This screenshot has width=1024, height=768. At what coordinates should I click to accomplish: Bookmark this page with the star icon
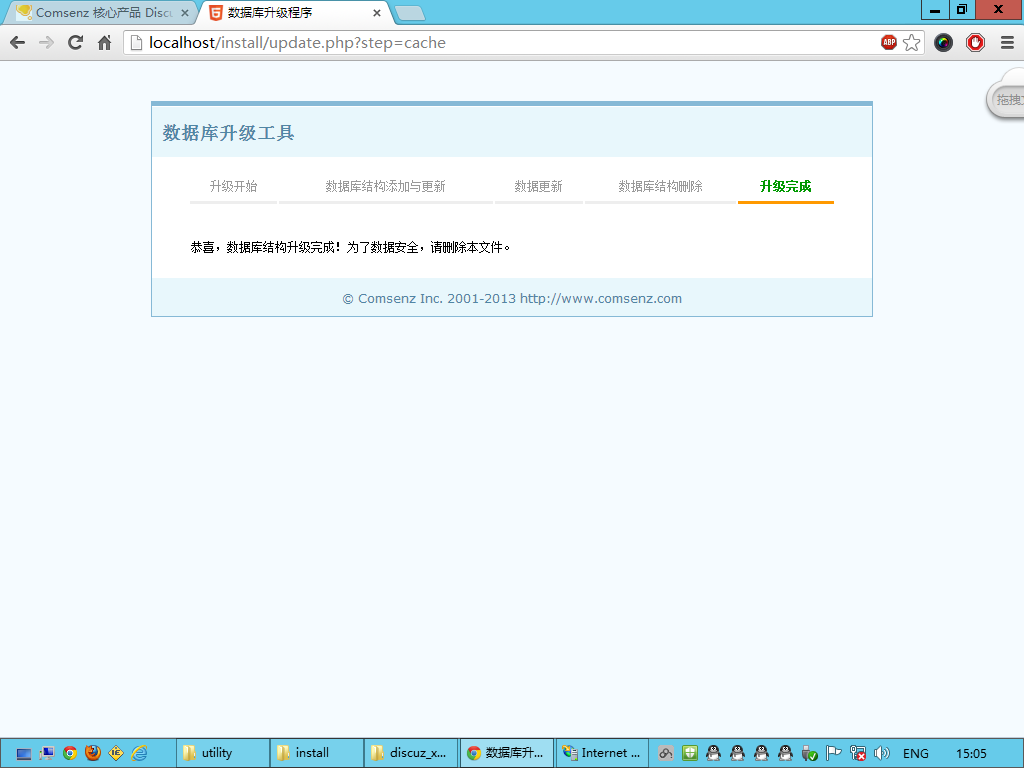(912, 42)
